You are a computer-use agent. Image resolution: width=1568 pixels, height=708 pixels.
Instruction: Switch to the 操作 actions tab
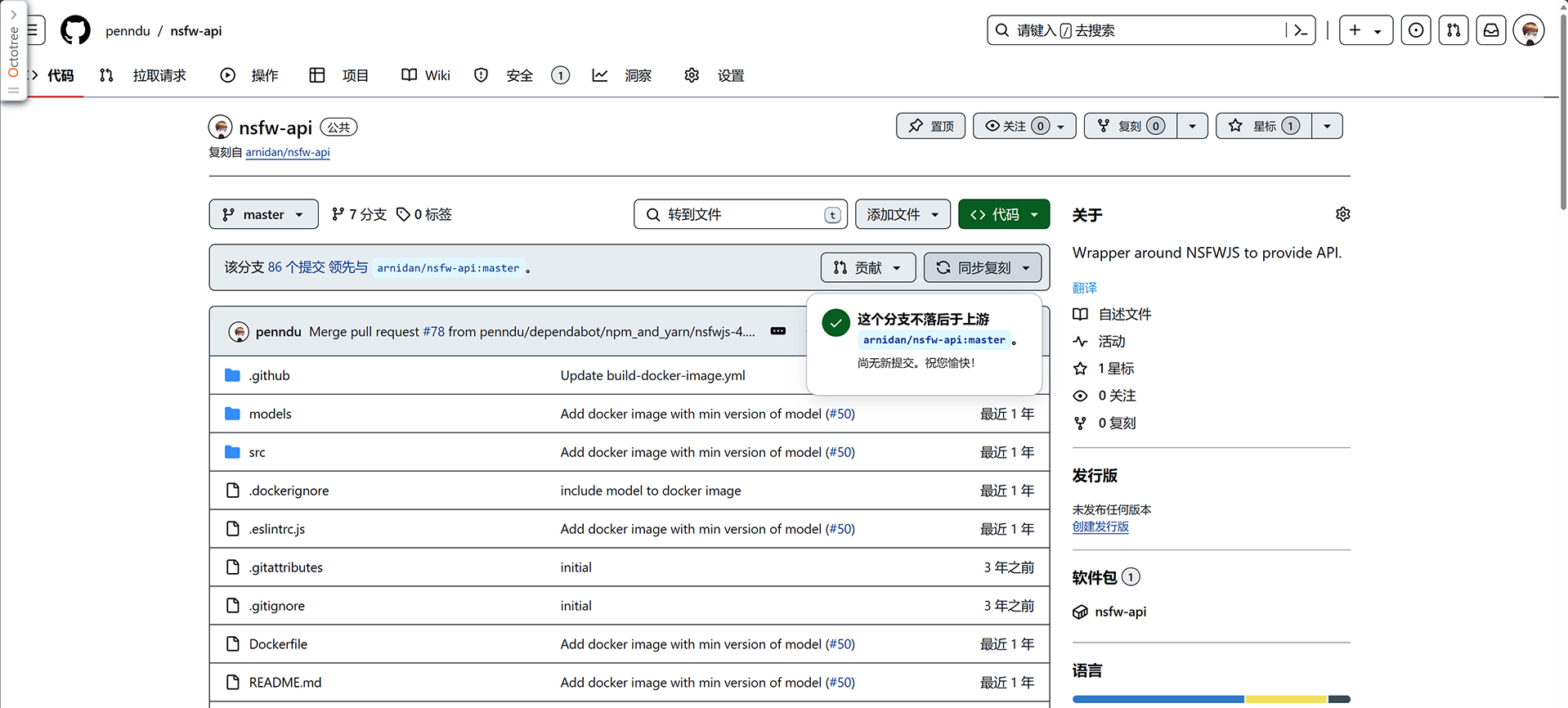249,75
